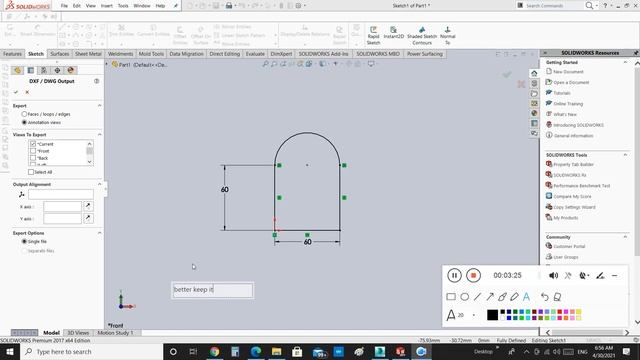Open the Tutorials link
Viewport: 640px width, 360px height.
562,93
